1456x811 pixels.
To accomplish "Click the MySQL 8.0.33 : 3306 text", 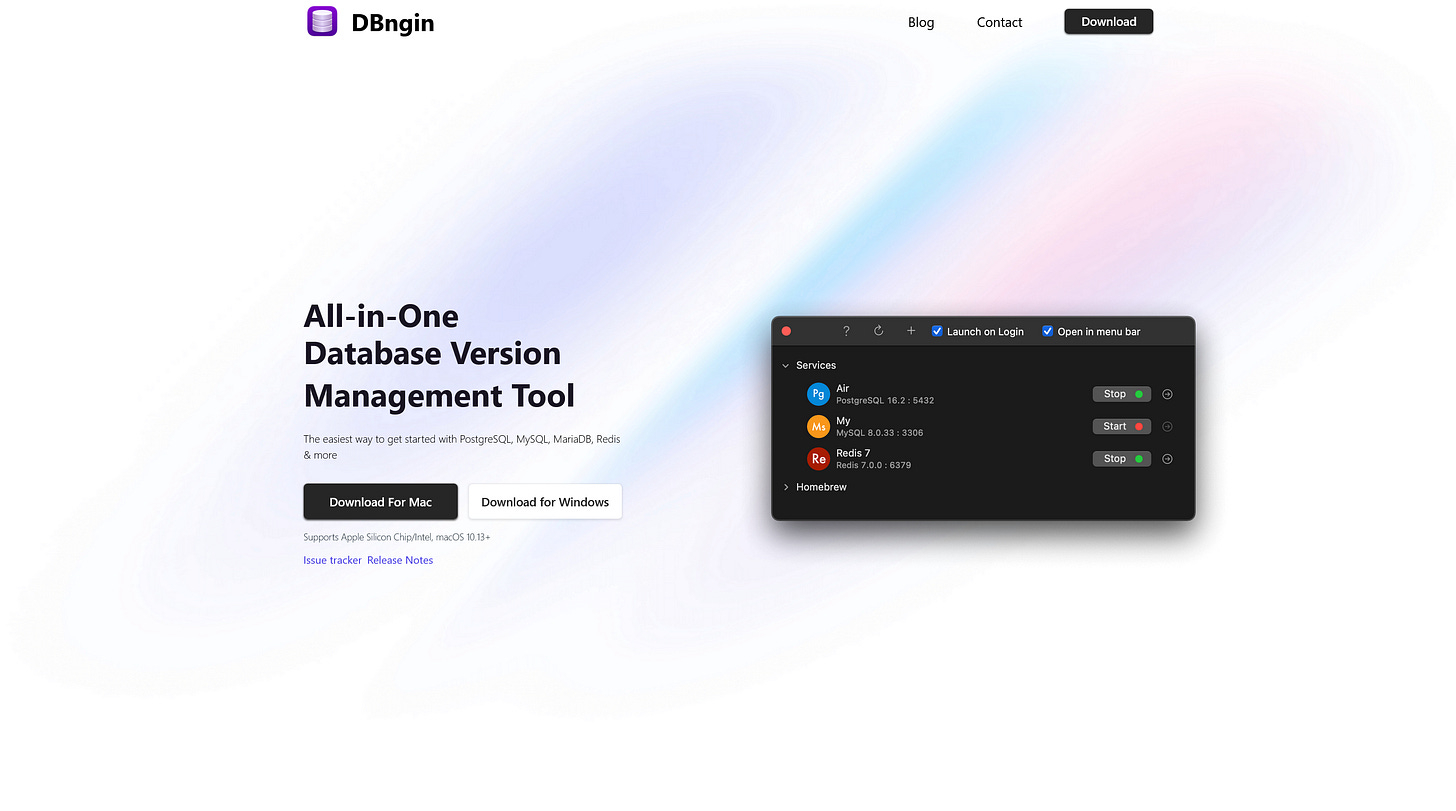I will pos(880,433).
